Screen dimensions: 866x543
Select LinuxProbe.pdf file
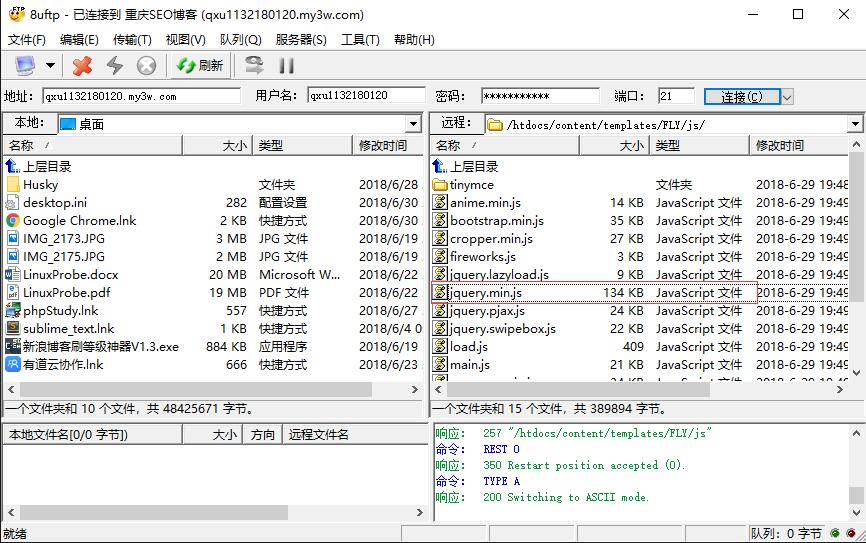(x=58, y=293)
